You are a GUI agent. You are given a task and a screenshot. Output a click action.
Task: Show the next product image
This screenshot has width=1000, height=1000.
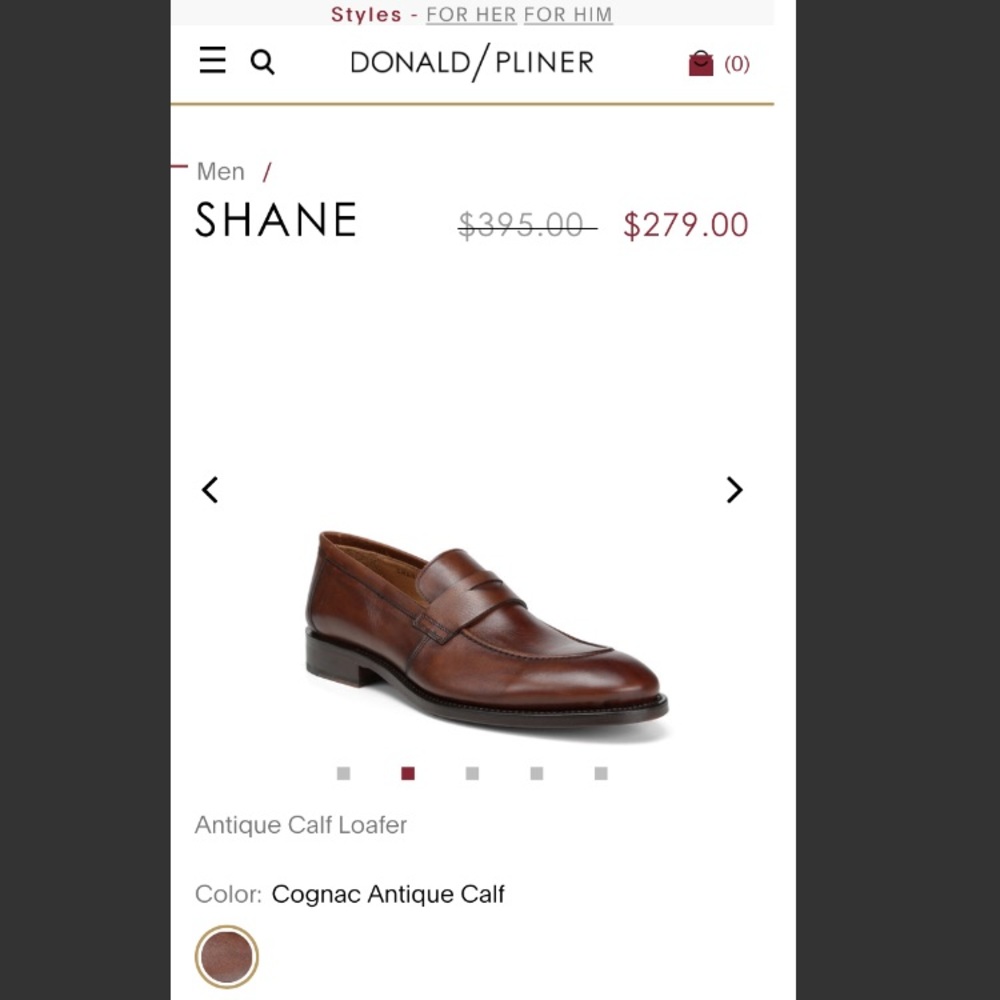[735, 490]
